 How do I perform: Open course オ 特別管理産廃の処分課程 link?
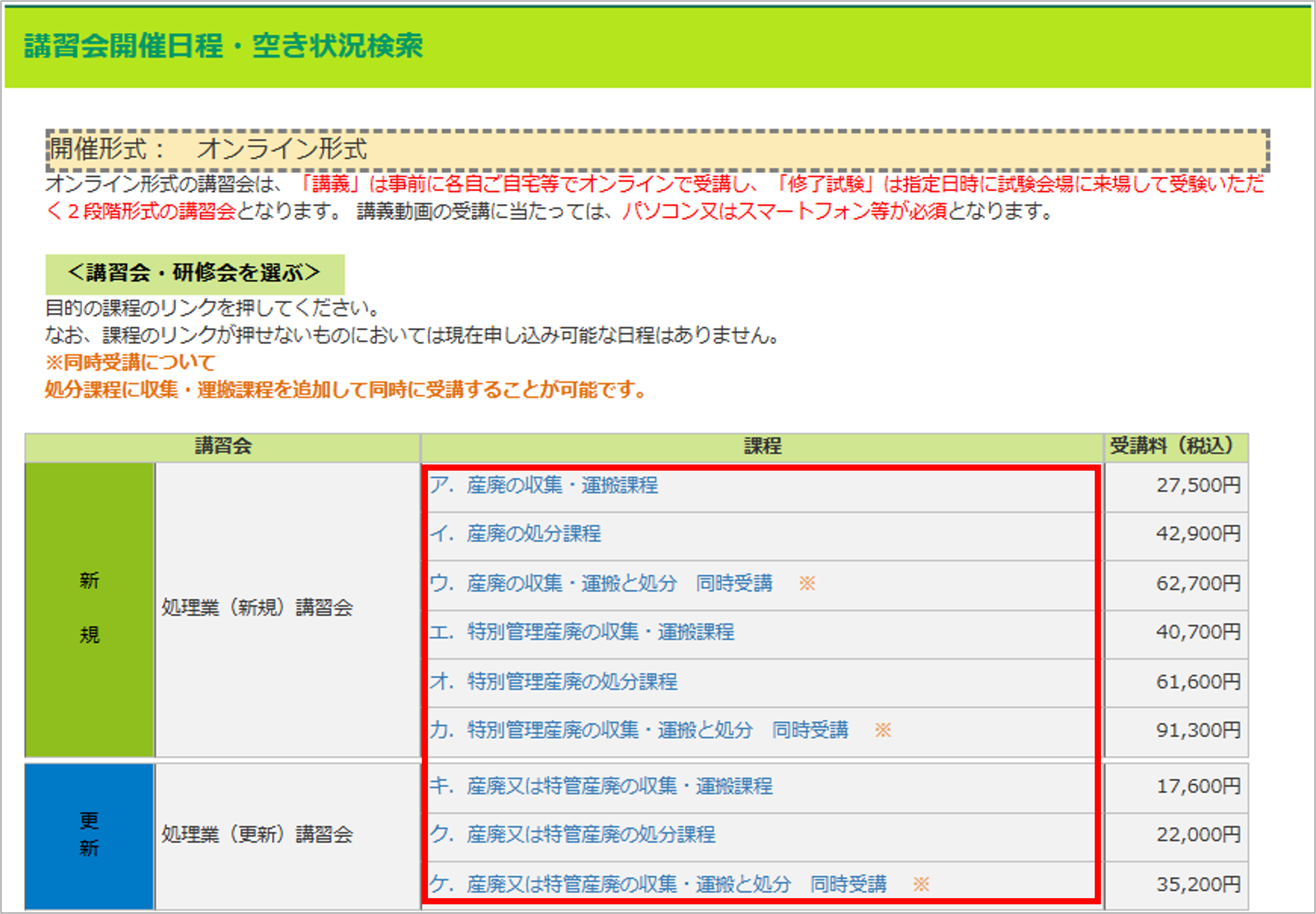coord(554,681)
